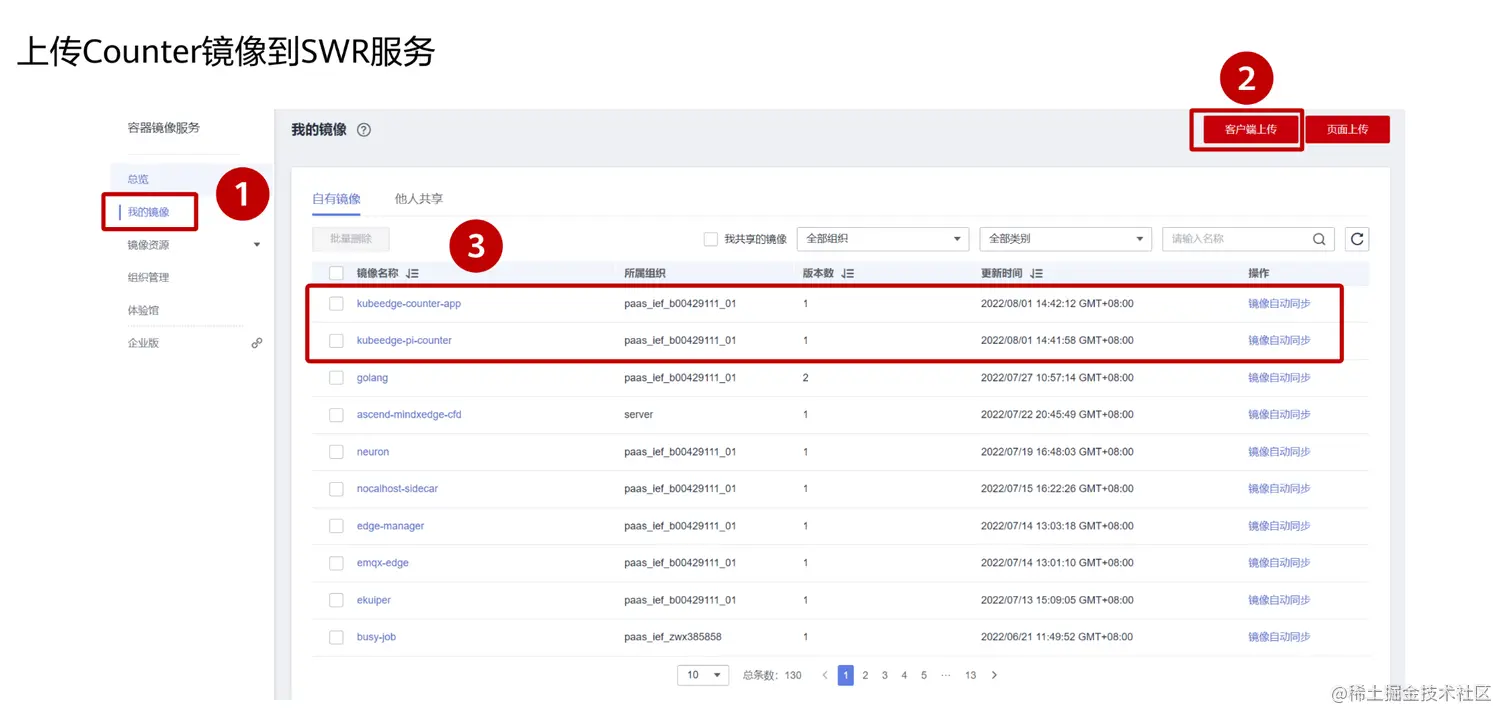Open the 全部组织 dropdown
This screenshot has height=724, width=1512.
click(883, 239)
